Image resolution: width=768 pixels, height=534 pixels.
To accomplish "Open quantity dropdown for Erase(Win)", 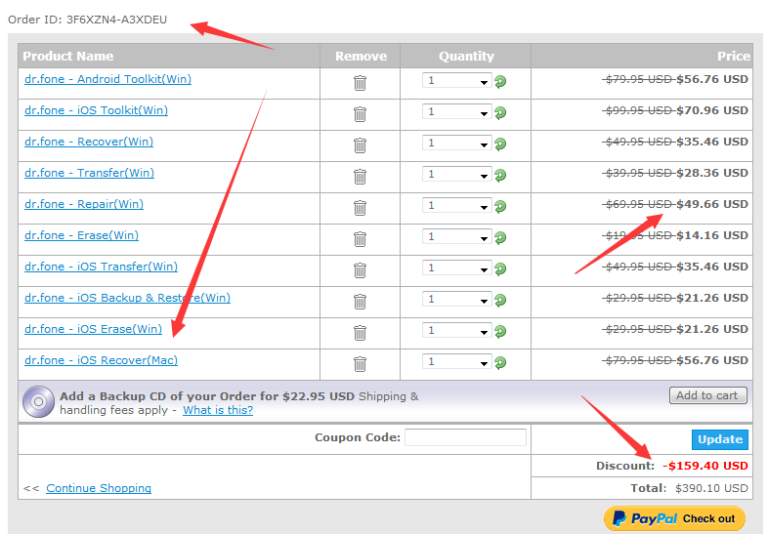I will tap(457, 237).
